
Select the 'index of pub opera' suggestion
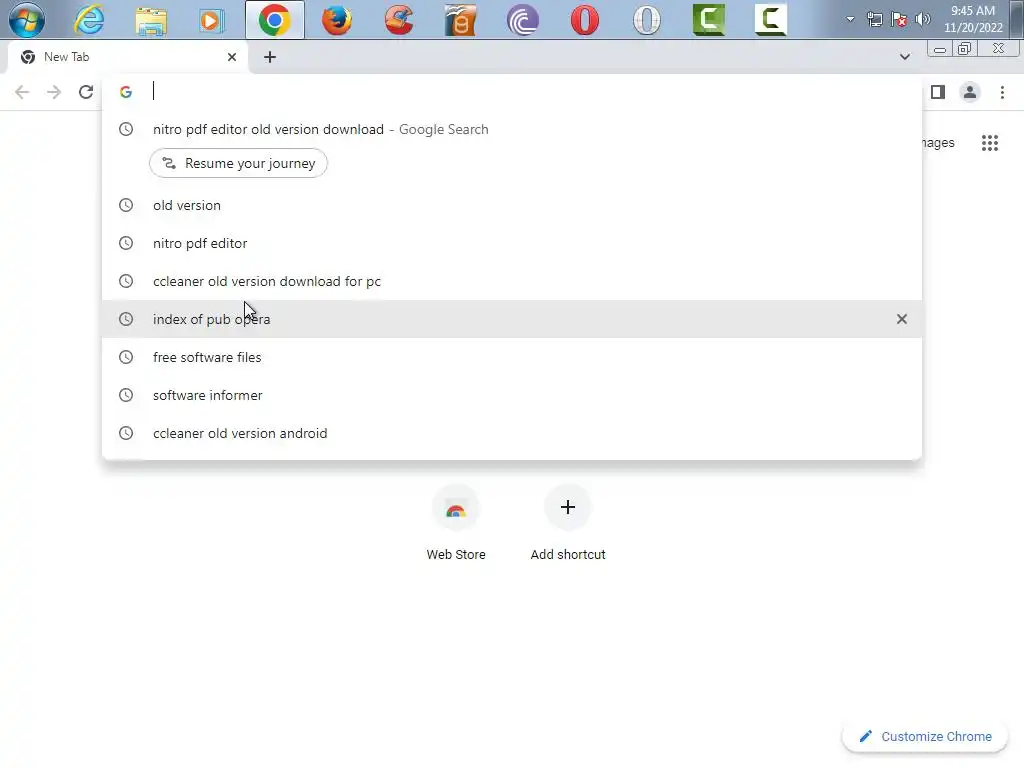pyautogui.click(x=511, y=319)
